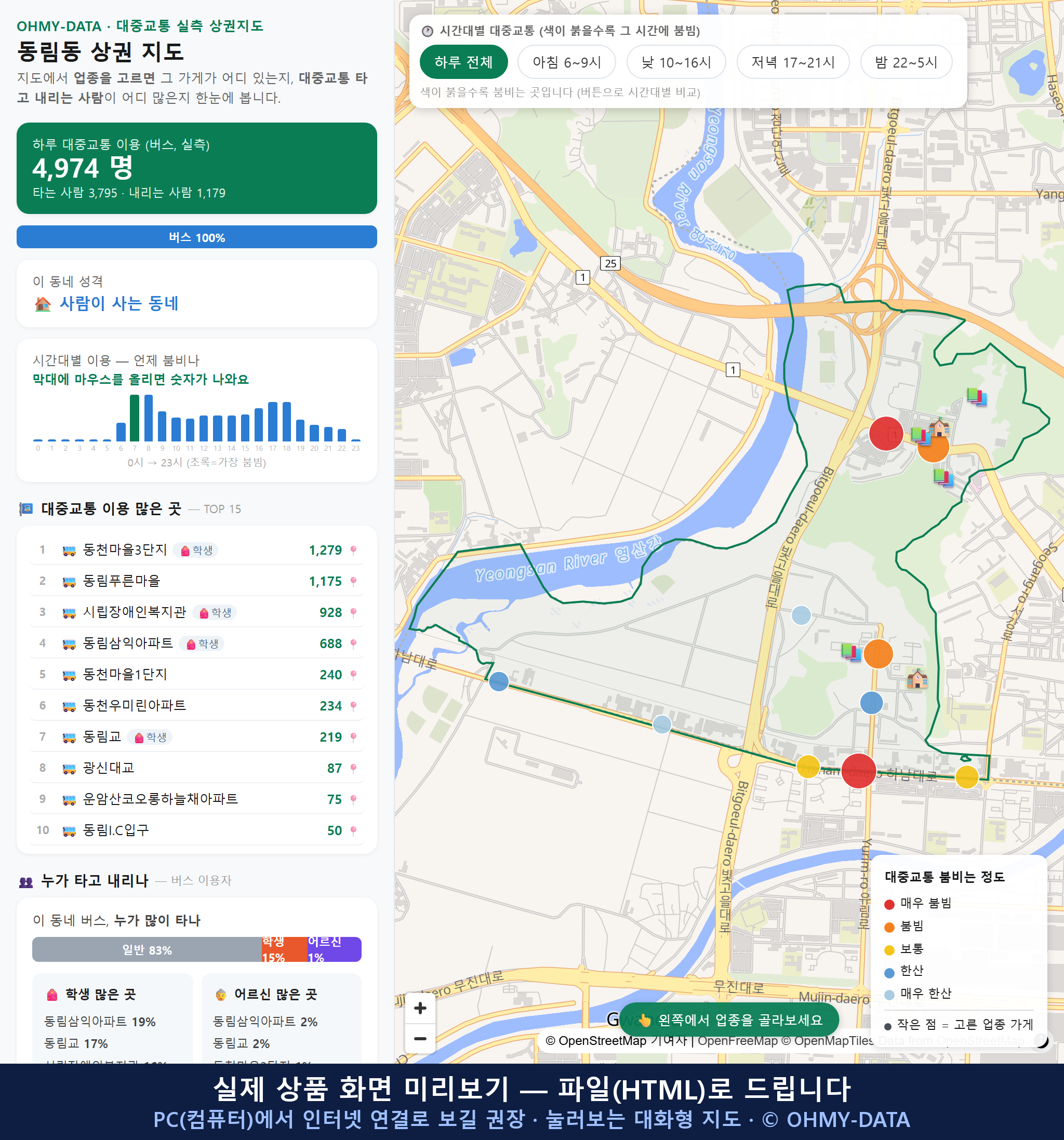The height and width of the screenshot is (1140, 1064).
Task: Click the bus icon beside 동림푸른마을
Action: click(x=69, y=582)
